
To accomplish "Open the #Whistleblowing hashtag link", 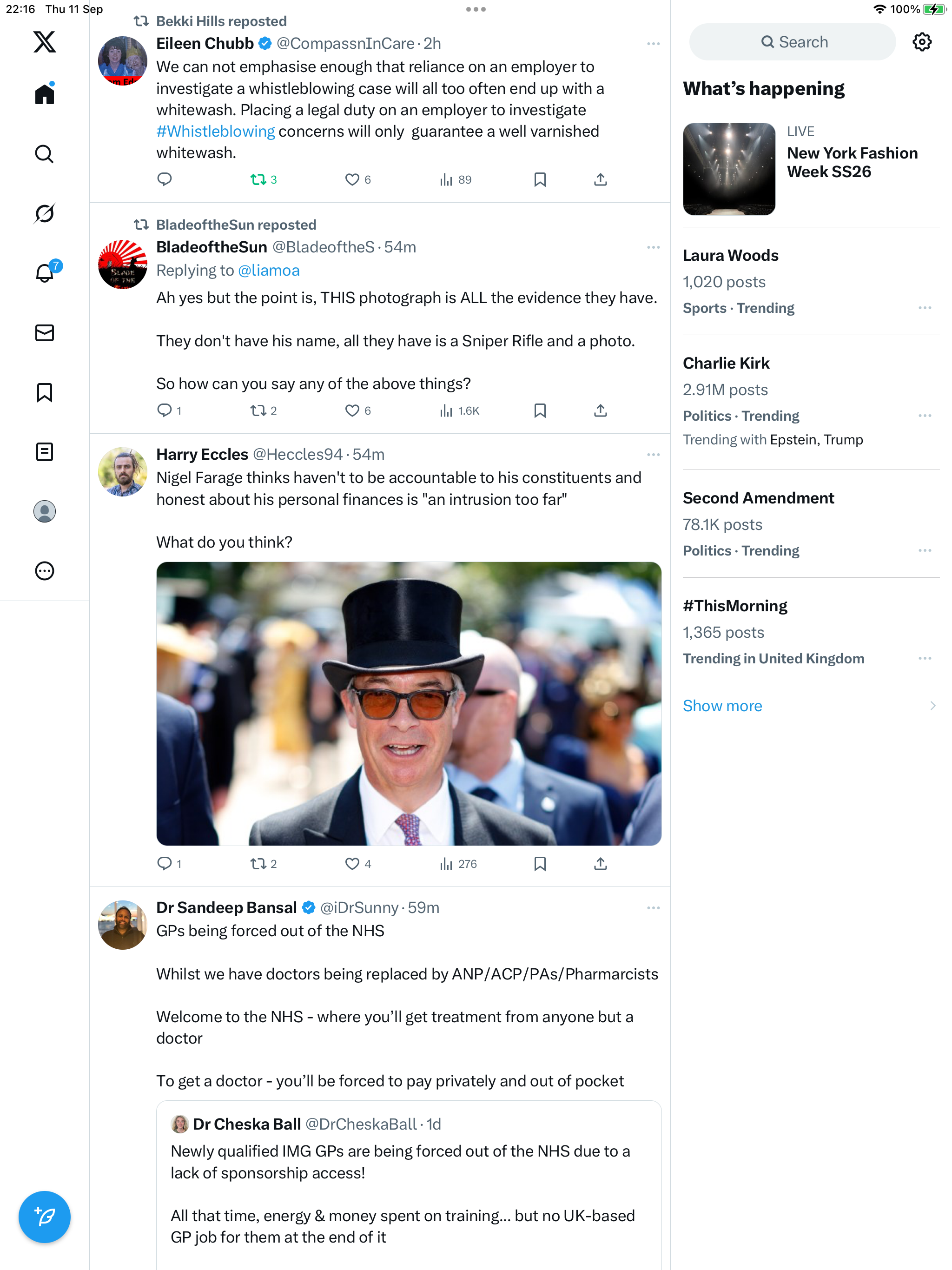I will [215, 132].
